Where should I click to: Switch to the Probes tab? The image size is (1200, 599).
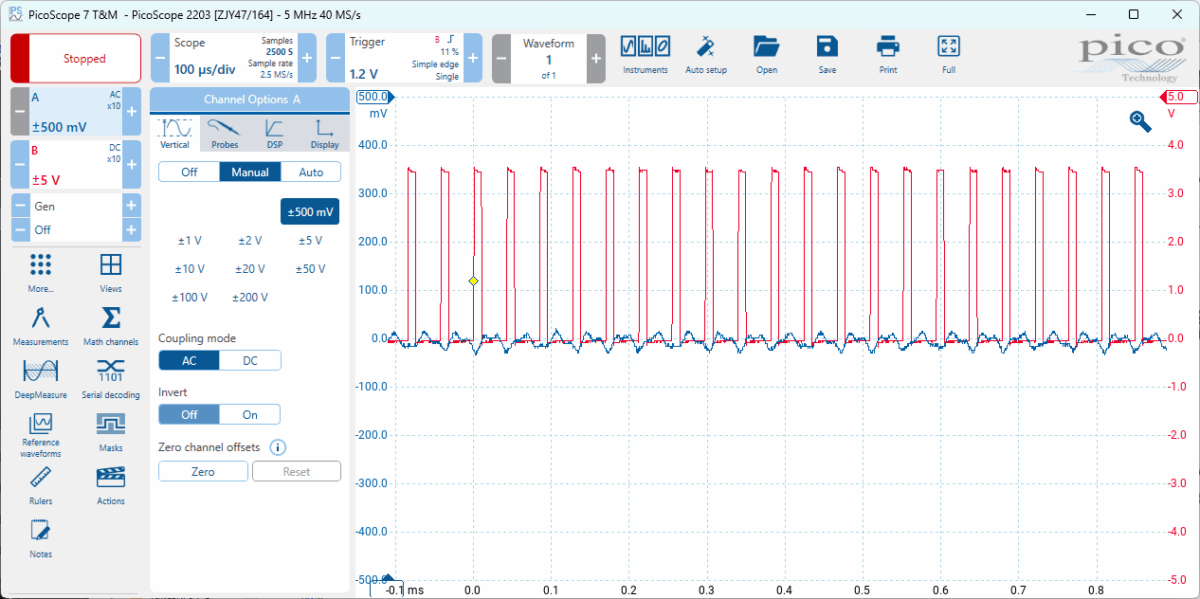(225, 133)
